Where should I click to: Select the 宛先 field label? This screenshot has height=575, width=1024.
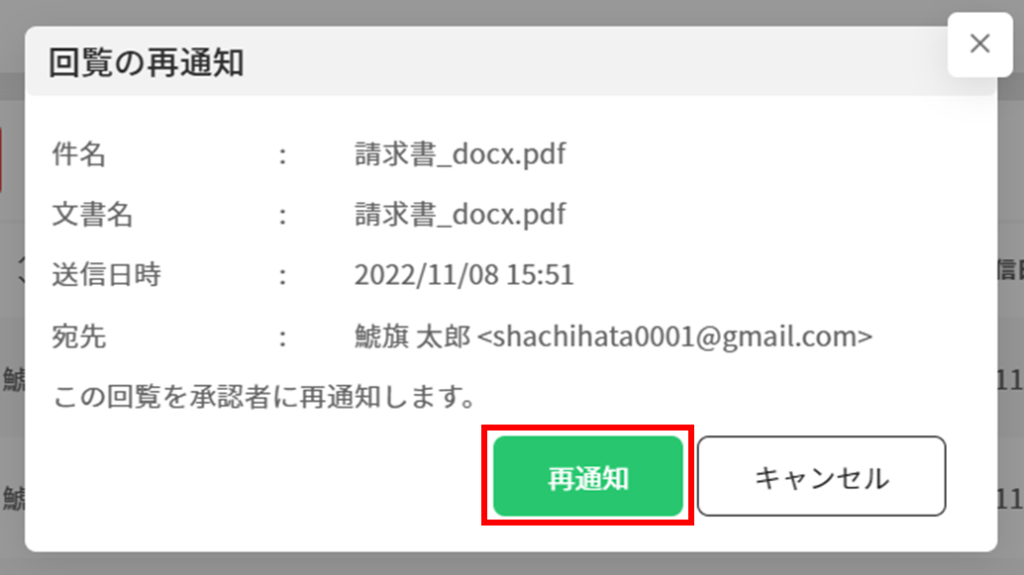click(79, 337)
